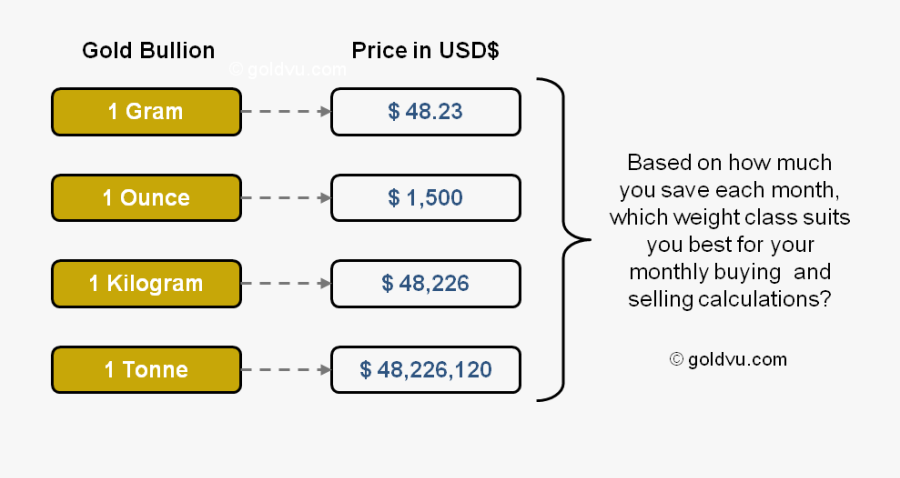Click the 'Based on how much' text line
This screenshot has height=478, width=900.
pos(729,162)
